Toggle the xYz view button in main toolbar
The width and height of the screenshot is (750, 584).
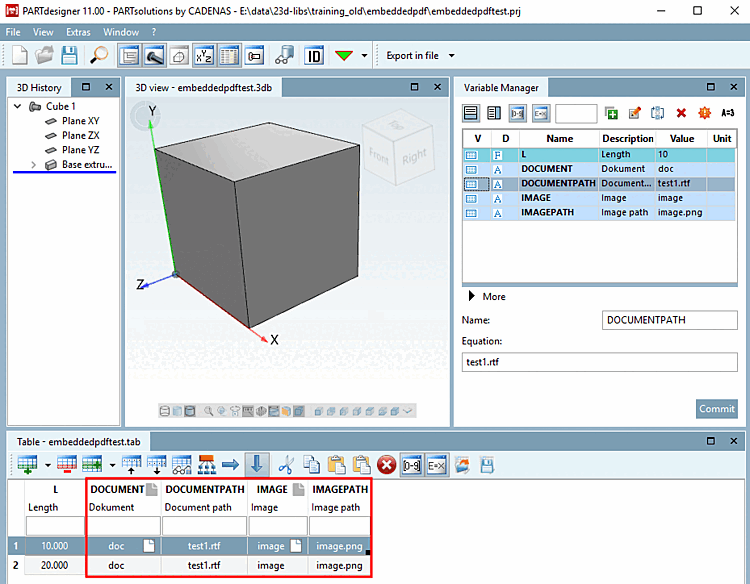(x=203, y=55)
